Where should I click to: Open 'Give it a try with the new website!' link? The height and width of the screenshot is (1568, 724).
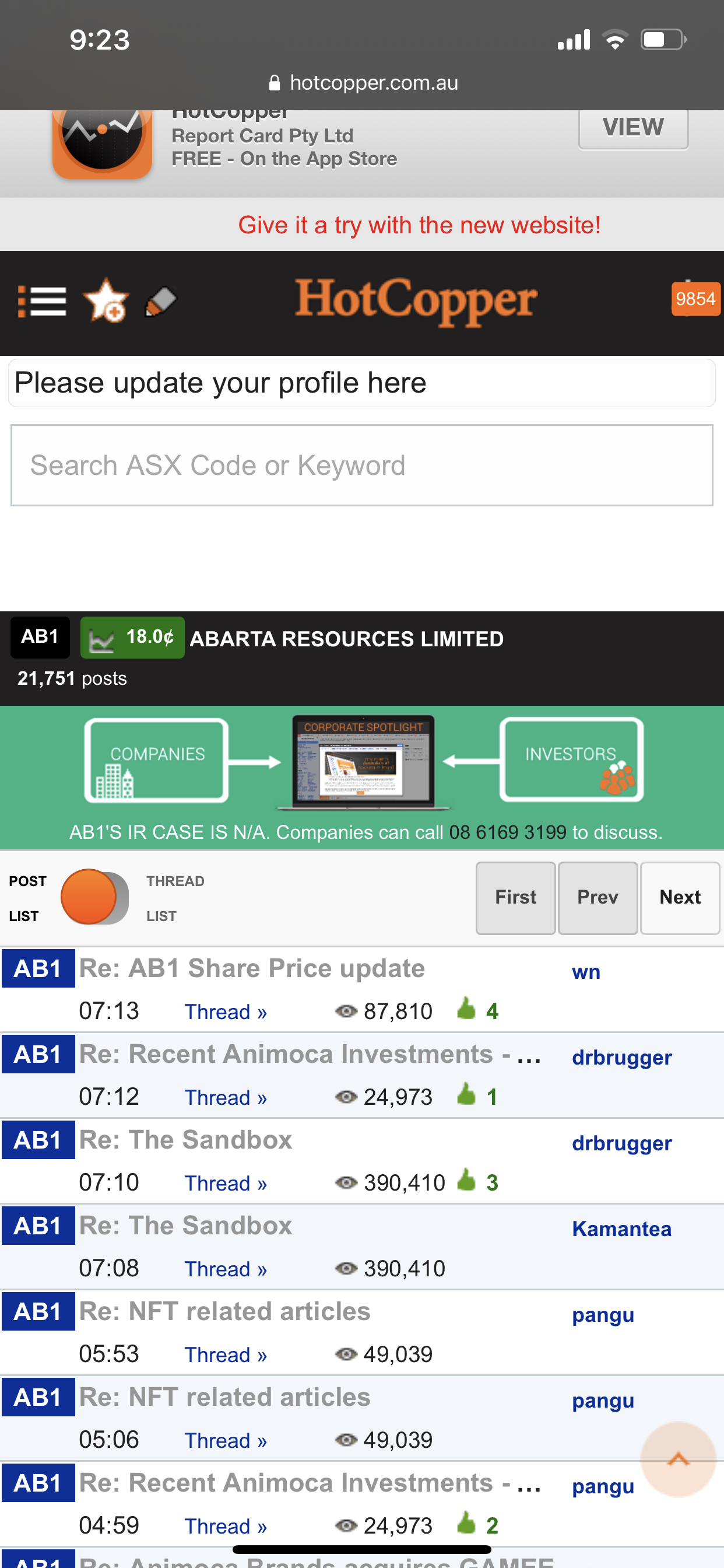tap(419, 225)
